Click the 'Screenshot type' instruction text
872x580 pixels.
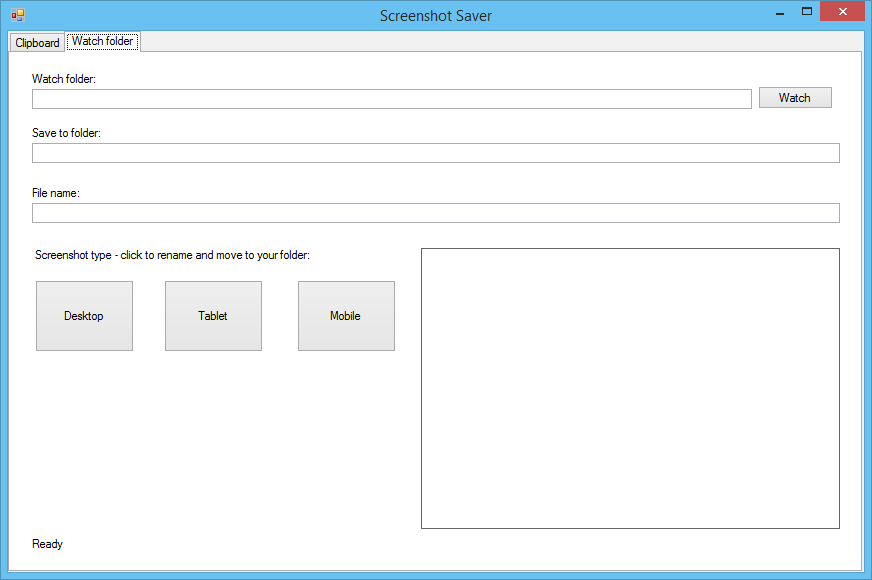(x=172, y=255)
